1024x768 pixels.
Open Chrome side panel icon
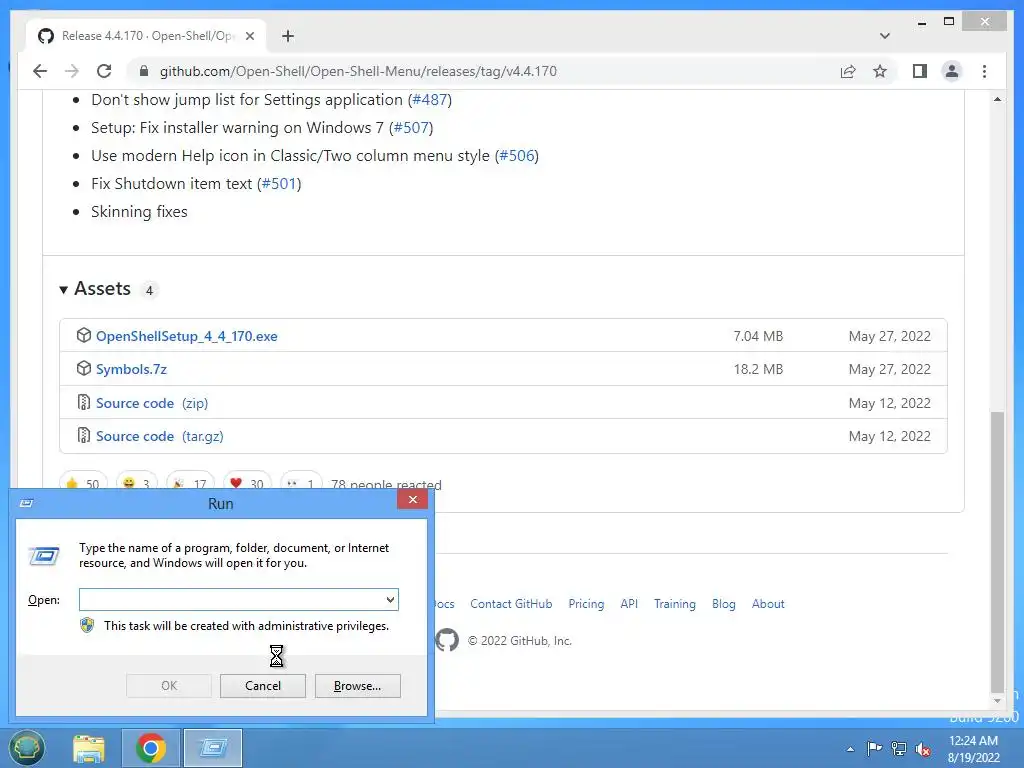[920, 71]
